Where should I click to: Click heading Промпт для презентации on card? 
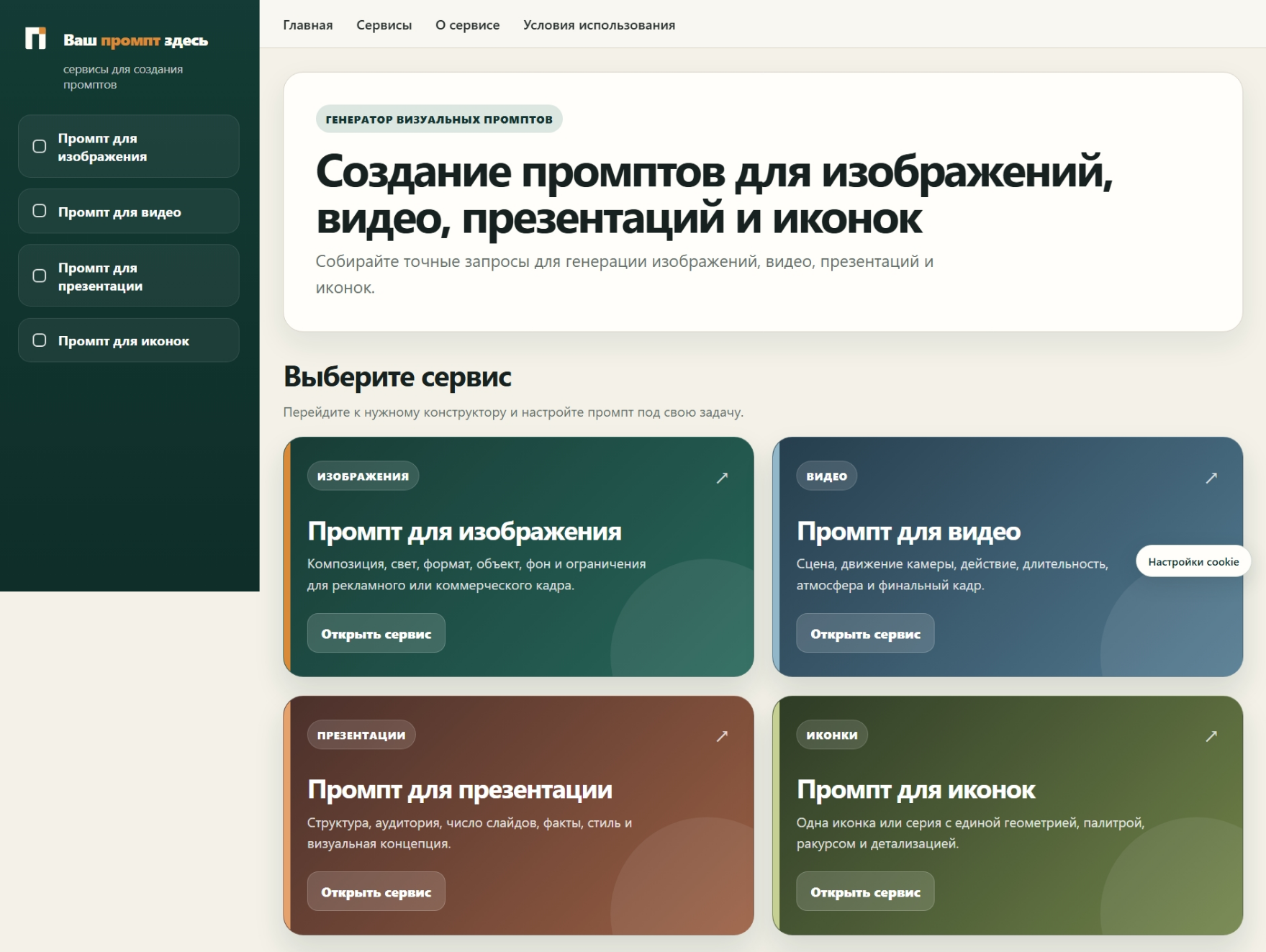(x=460, y=789)
